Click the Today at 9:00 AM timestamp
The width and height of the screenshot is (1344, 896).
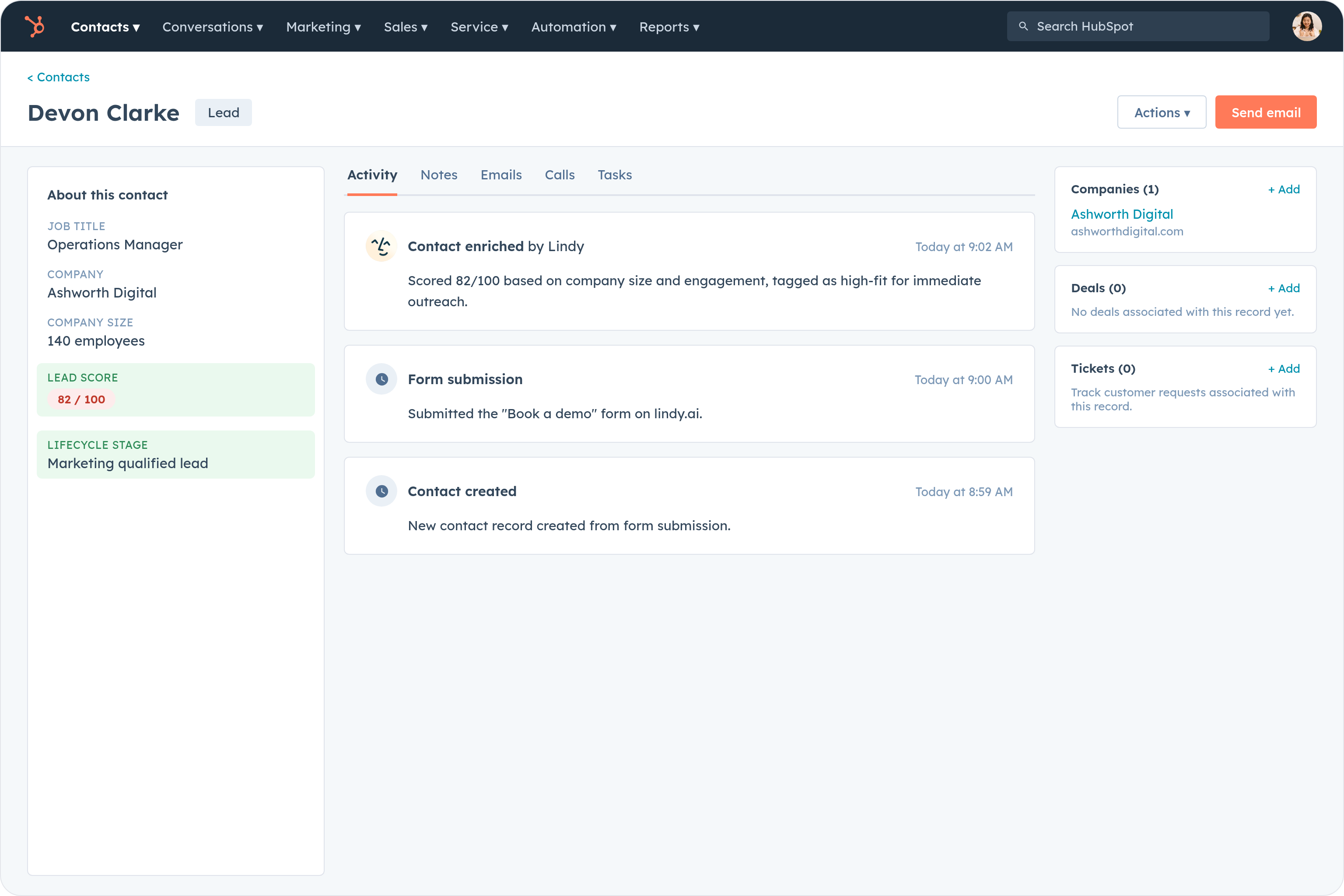[963, 380]
